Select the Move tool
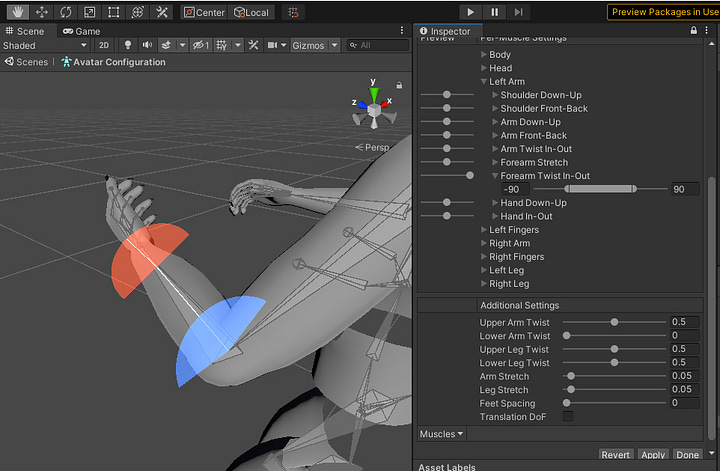Image resolution: width=720 pixels, height=471 pixels. point(42,12)
